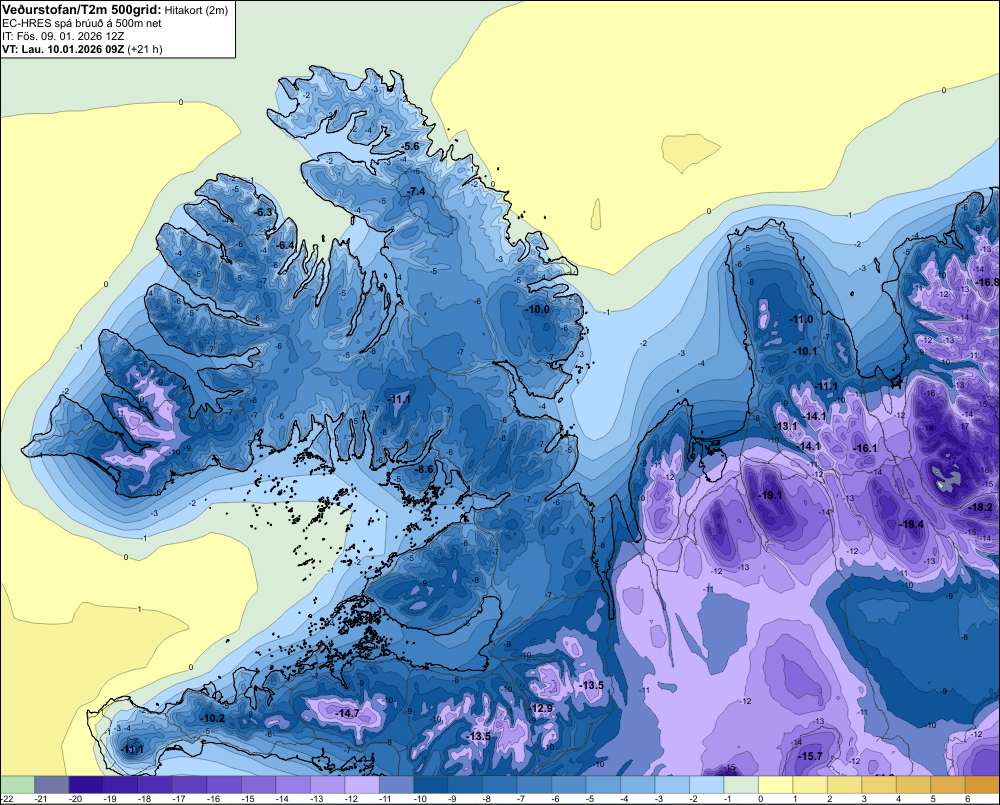Screen dimensions: 1000x805
Task: Click the -18.2 temperature value on map
Action: click(x=981, y=508)
